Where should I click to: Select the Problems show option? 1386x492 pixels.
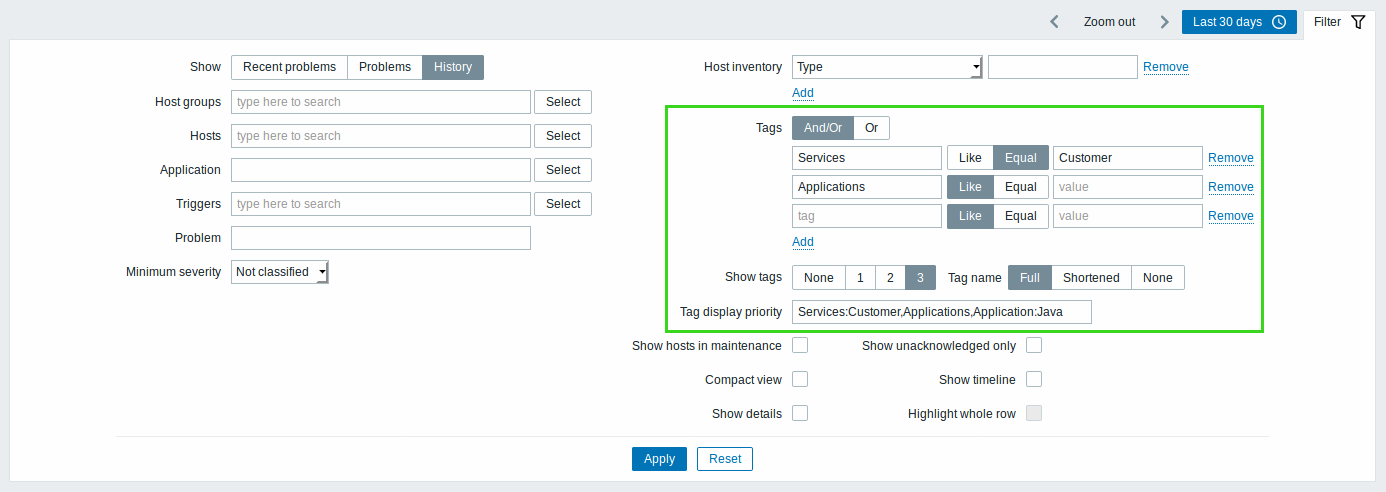[385, 67]
